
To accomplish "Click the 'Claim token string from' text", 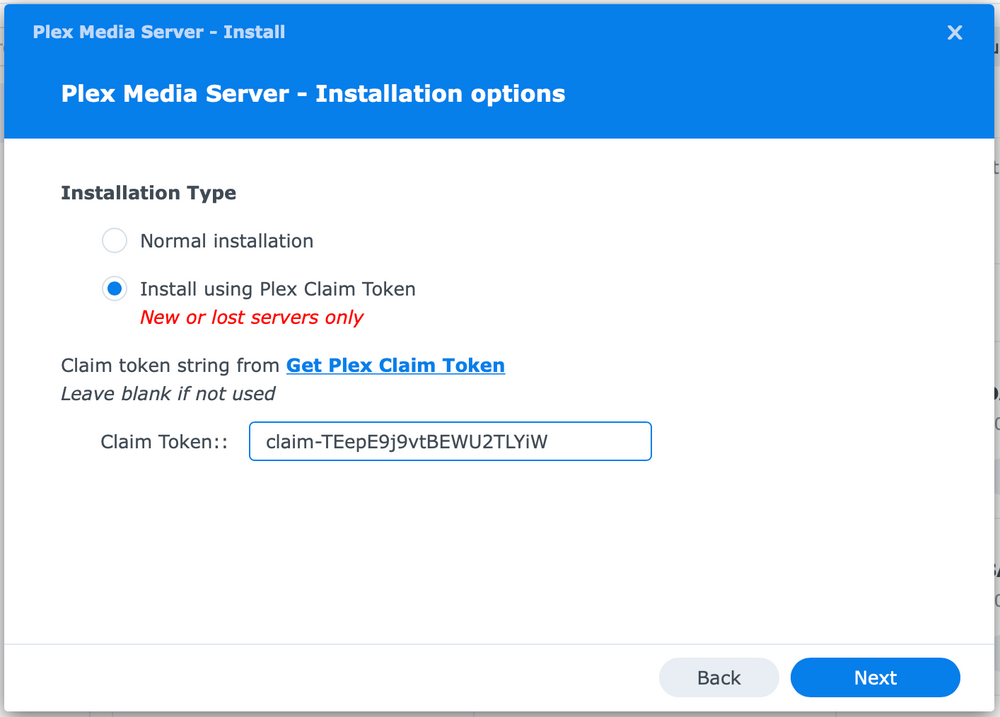I will pos(170,365).
